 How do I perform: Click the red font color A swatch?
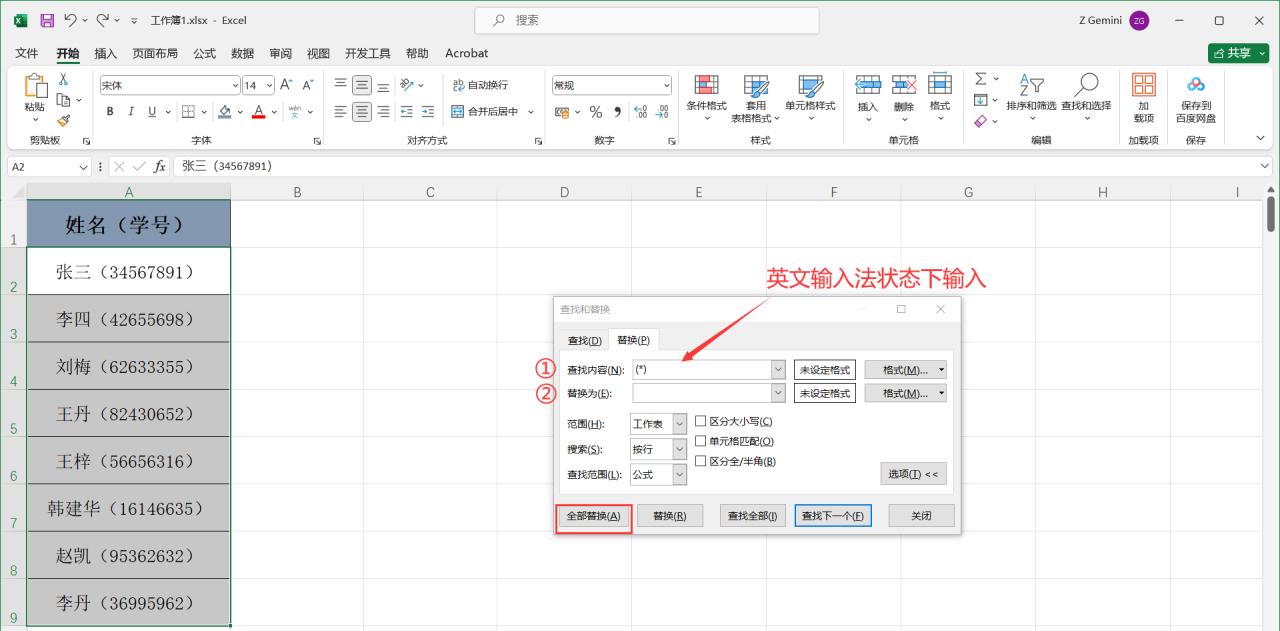258,112
